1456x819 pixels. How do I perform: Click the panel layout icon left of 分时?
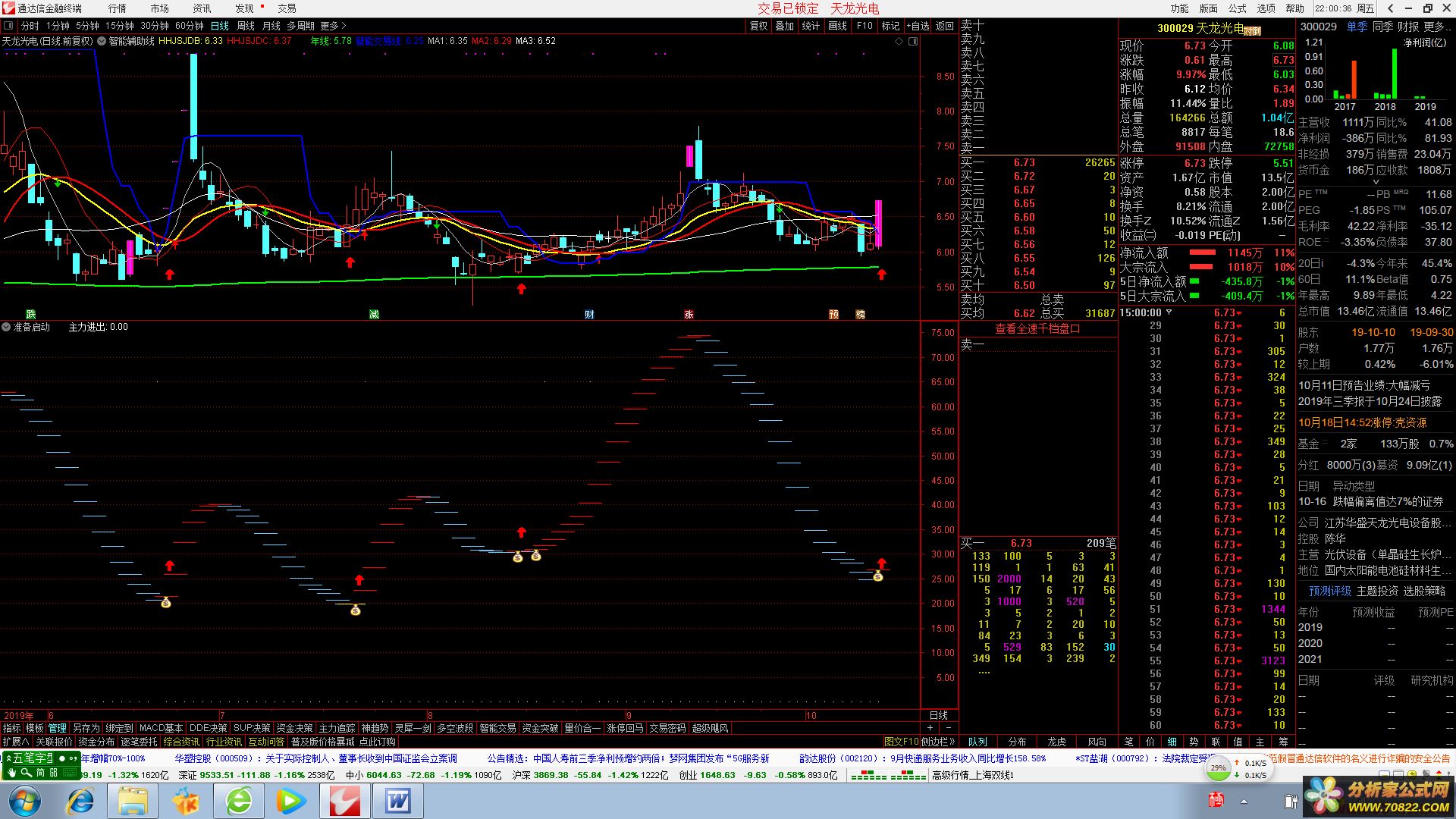coord(9,26)
